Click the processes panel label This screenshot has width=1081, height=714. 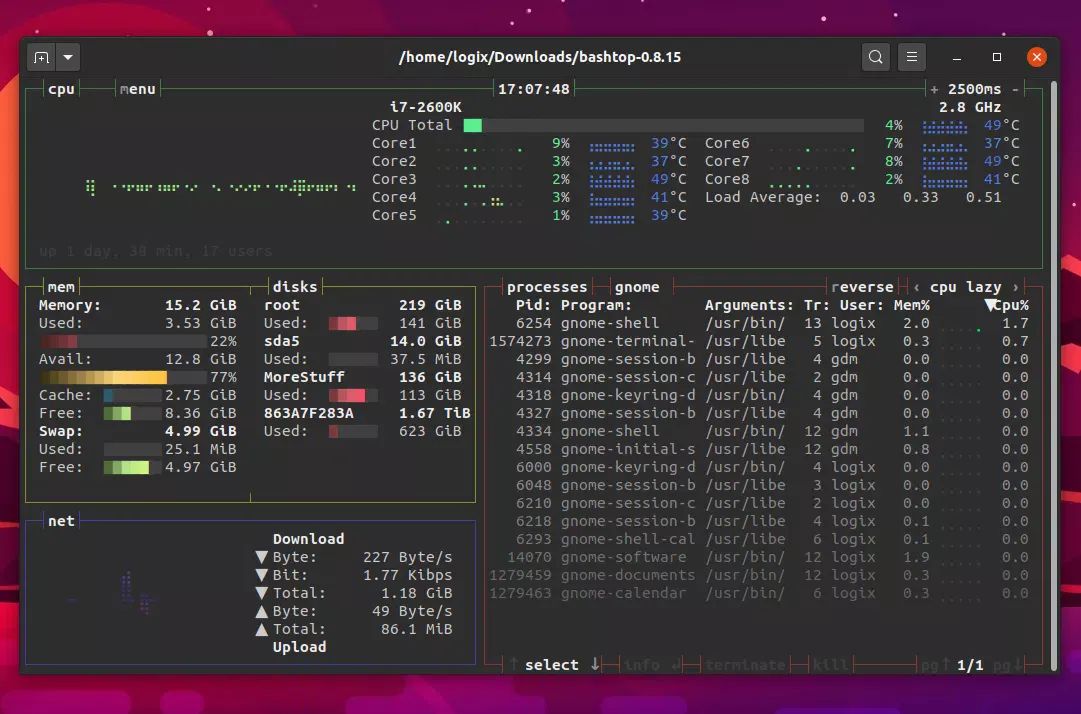547,287
